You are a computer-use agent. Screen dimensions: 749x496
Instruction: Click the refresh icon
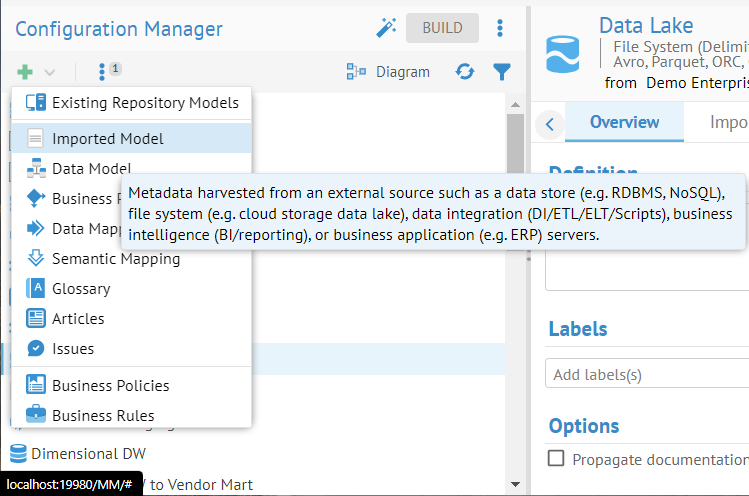click(464, 72)
